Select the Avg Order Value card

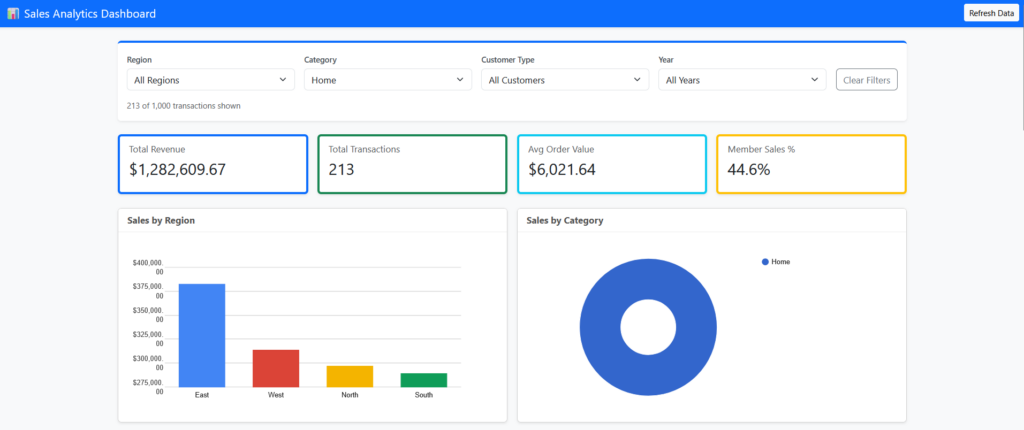(x=612, y=164)
